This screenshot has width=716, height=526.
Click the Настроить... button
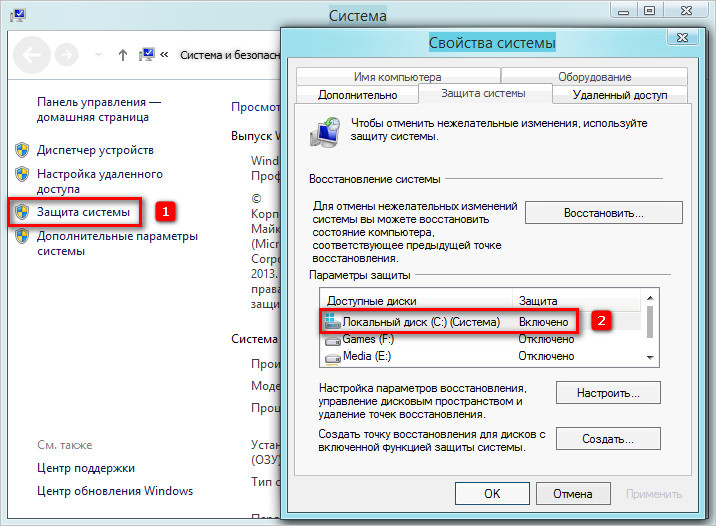click(x=608, y=393)
